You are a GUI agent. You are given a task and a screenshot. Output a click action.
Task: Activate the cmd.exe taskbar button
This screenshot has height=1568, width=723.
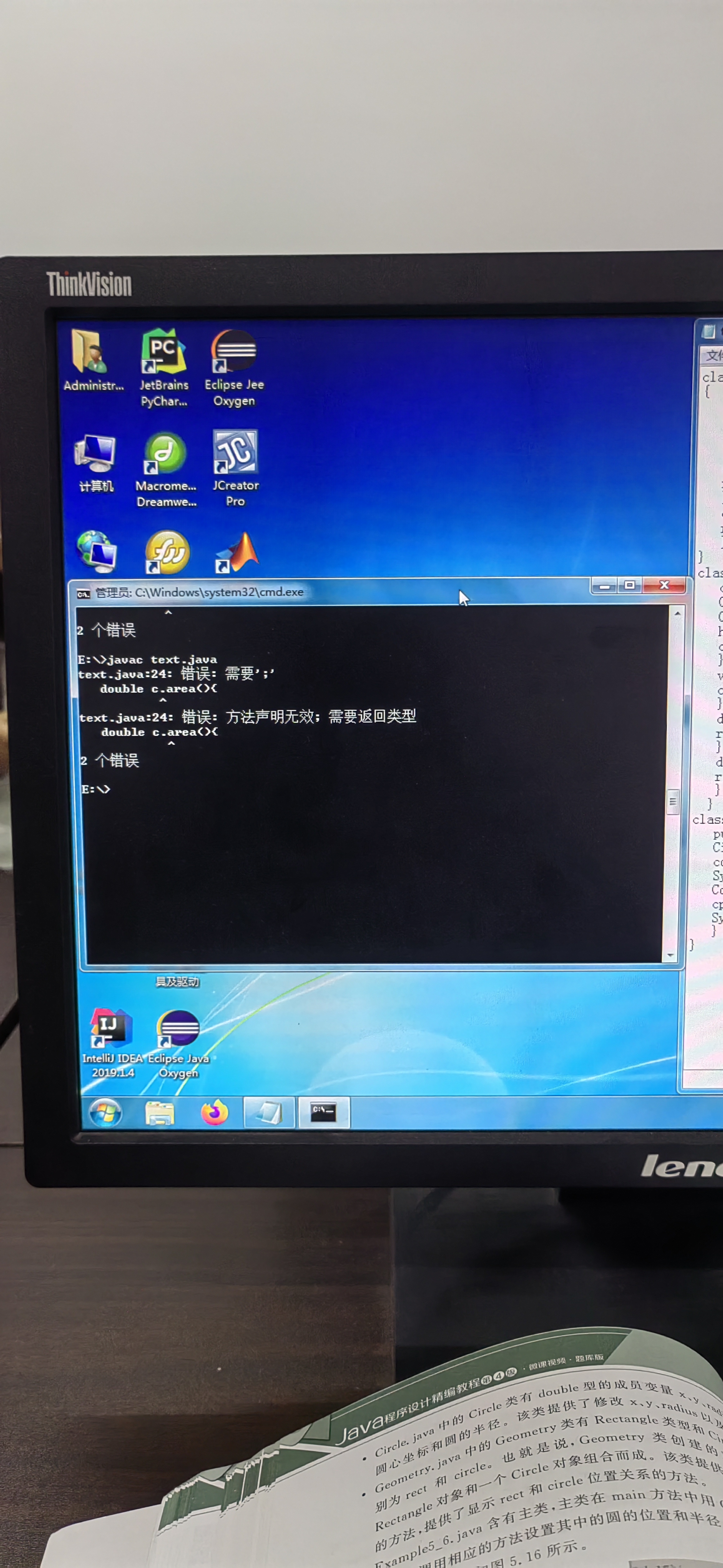point(323,1112)
